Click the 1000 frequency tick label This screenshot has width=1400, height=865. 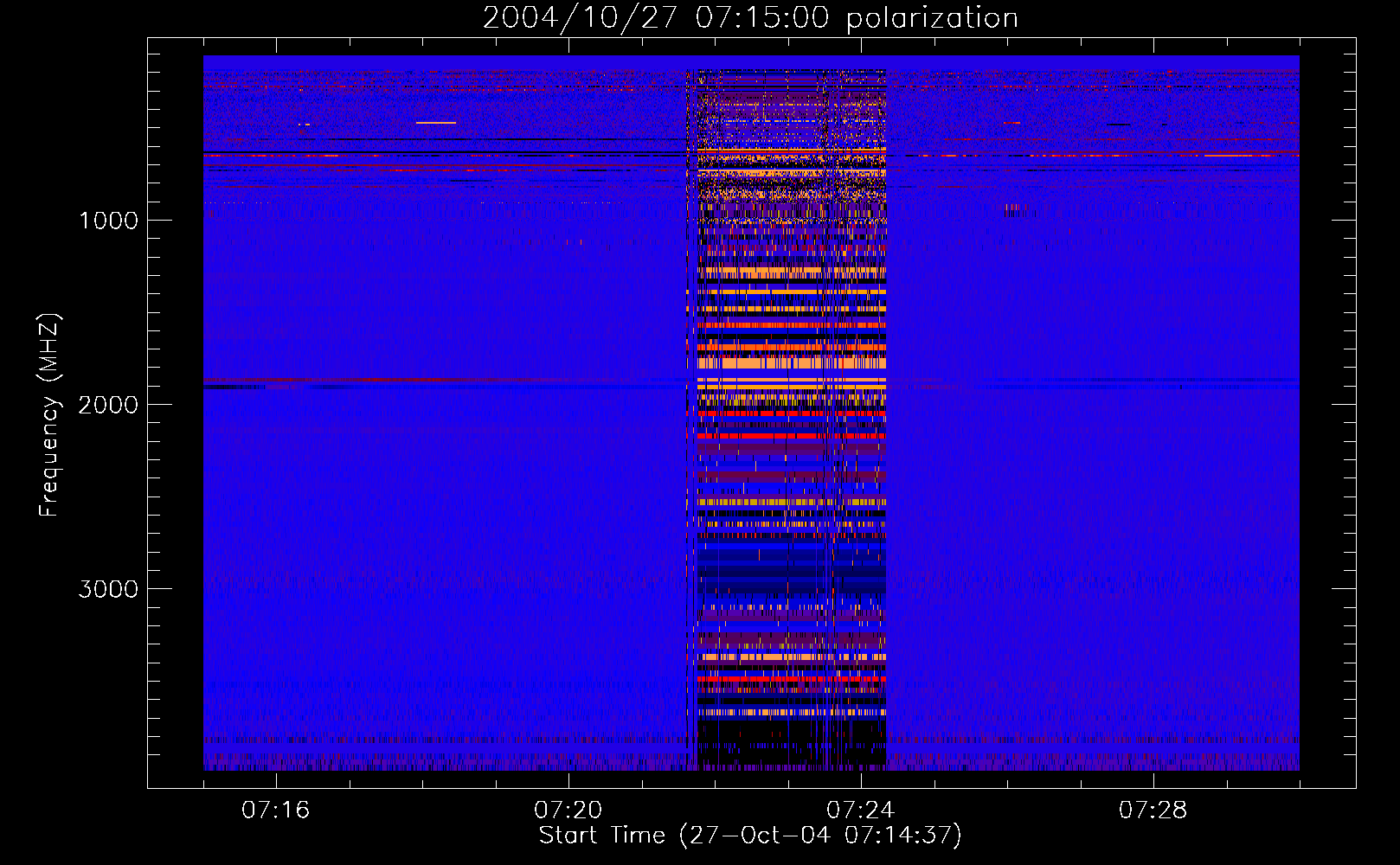pyautogui.click(x=108, y=221)
